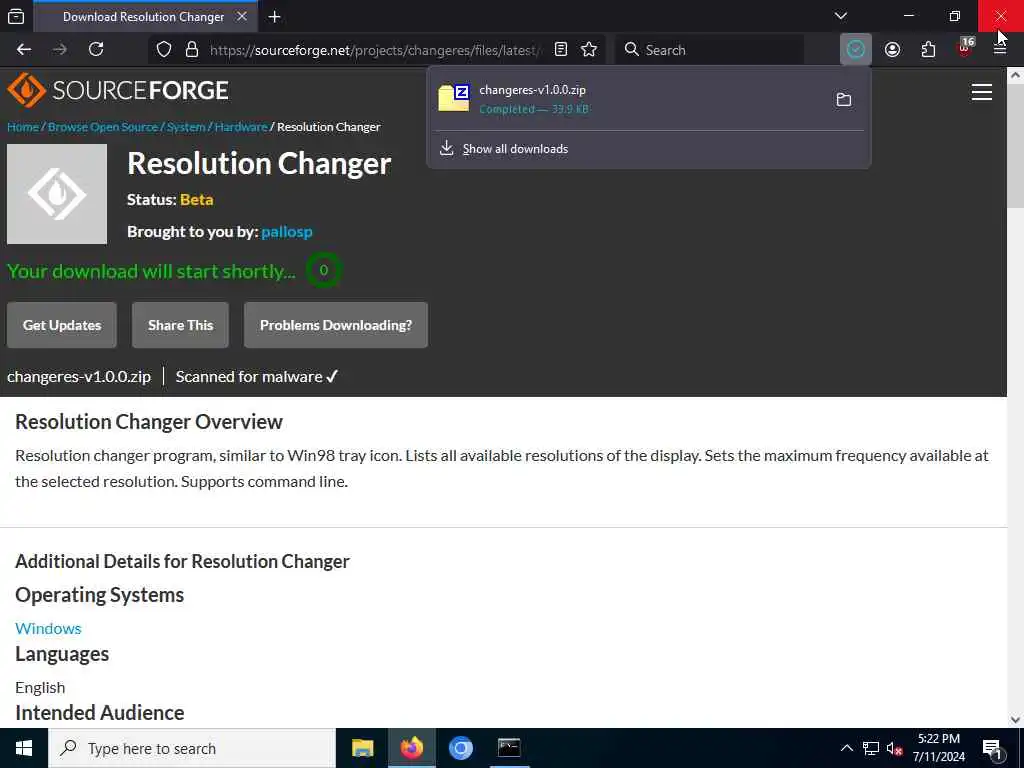Click the Resolution Changer project icon
The image size is (1024, 768).
click(x=57, y=194)
